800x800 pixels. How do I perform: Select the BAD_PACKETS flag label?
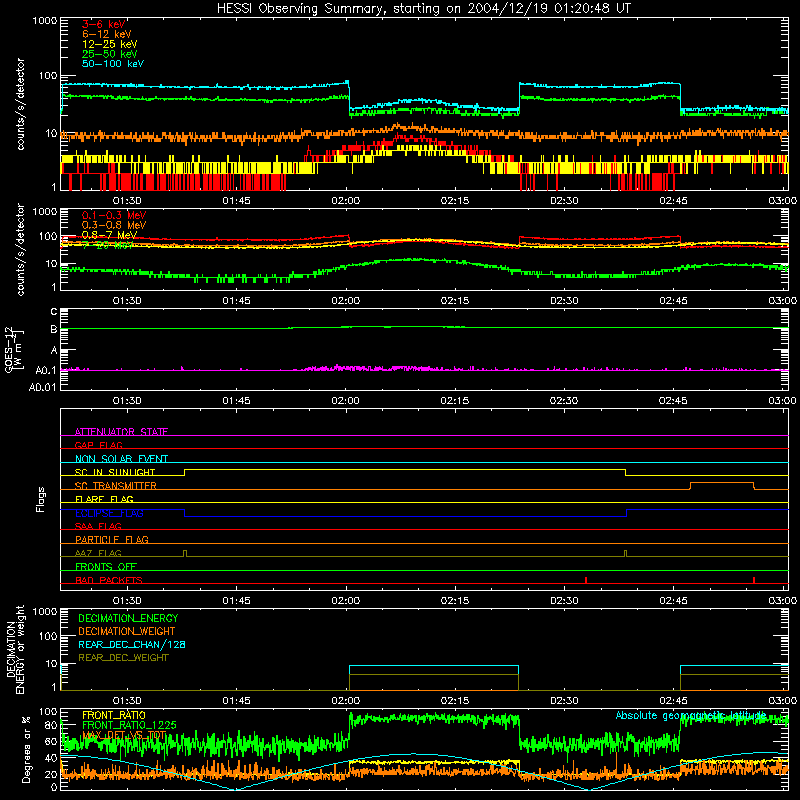coord(109,580)
